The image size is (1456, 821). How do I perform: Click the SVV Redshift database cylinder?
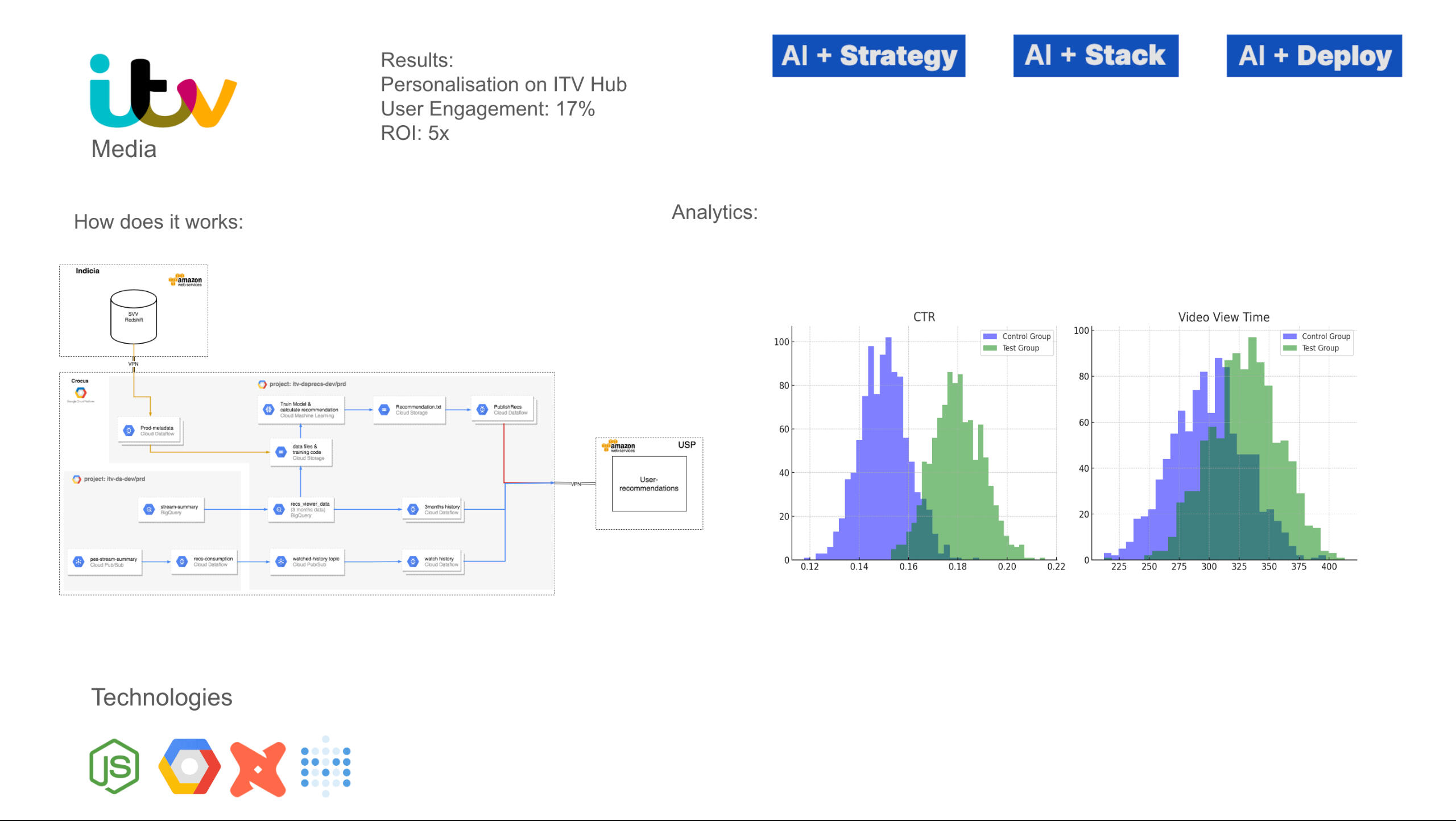click(x=134, y=317)
